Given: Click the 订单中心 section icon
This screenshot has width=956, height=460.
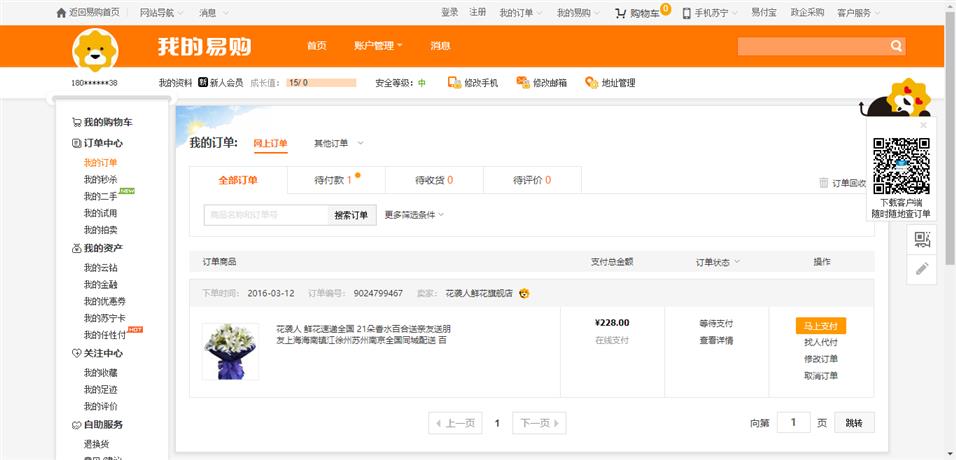Looking at the screenshot, I should tap(76, 143).
